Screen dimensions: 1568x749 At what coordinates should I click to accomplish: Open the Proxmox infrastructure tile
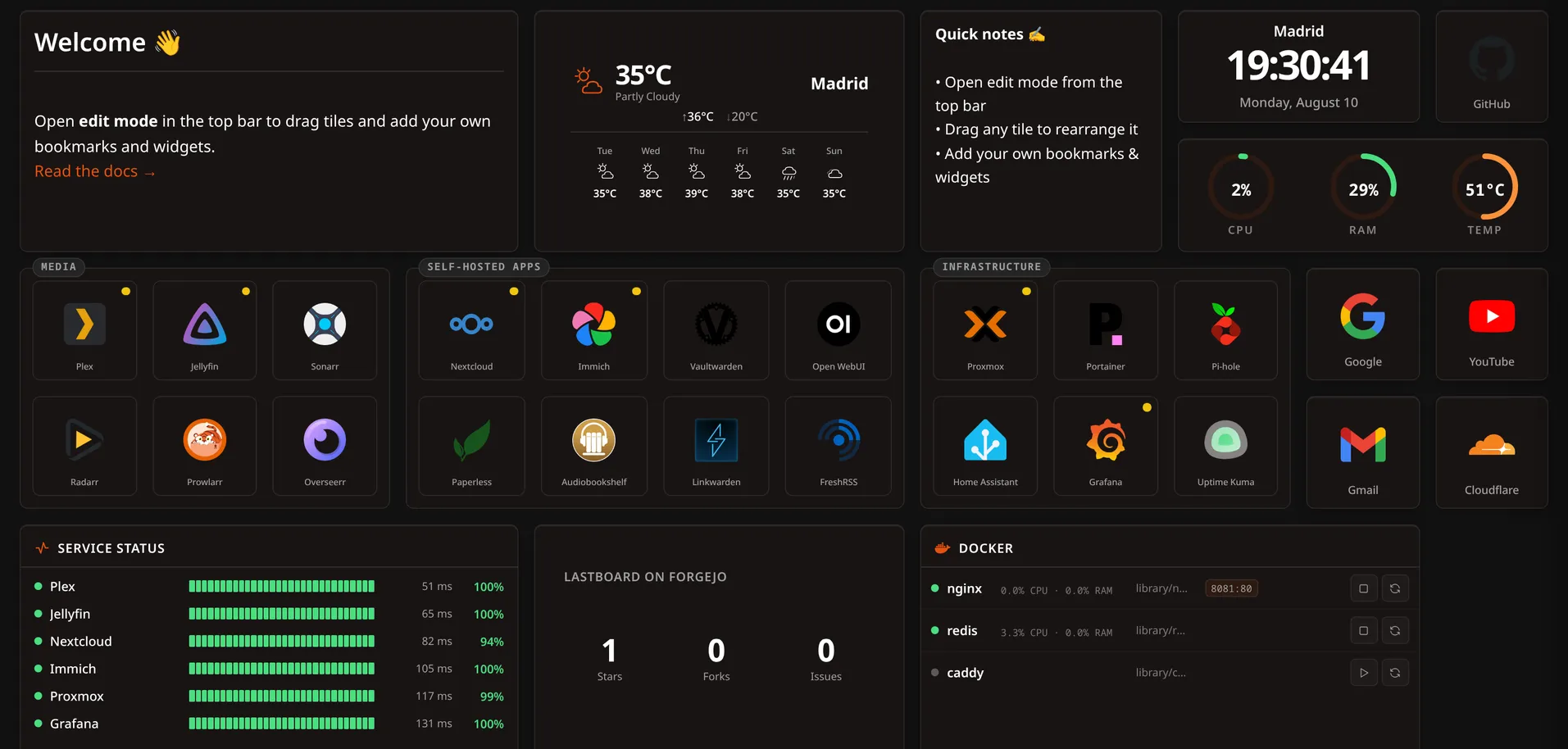click(985, 330)
